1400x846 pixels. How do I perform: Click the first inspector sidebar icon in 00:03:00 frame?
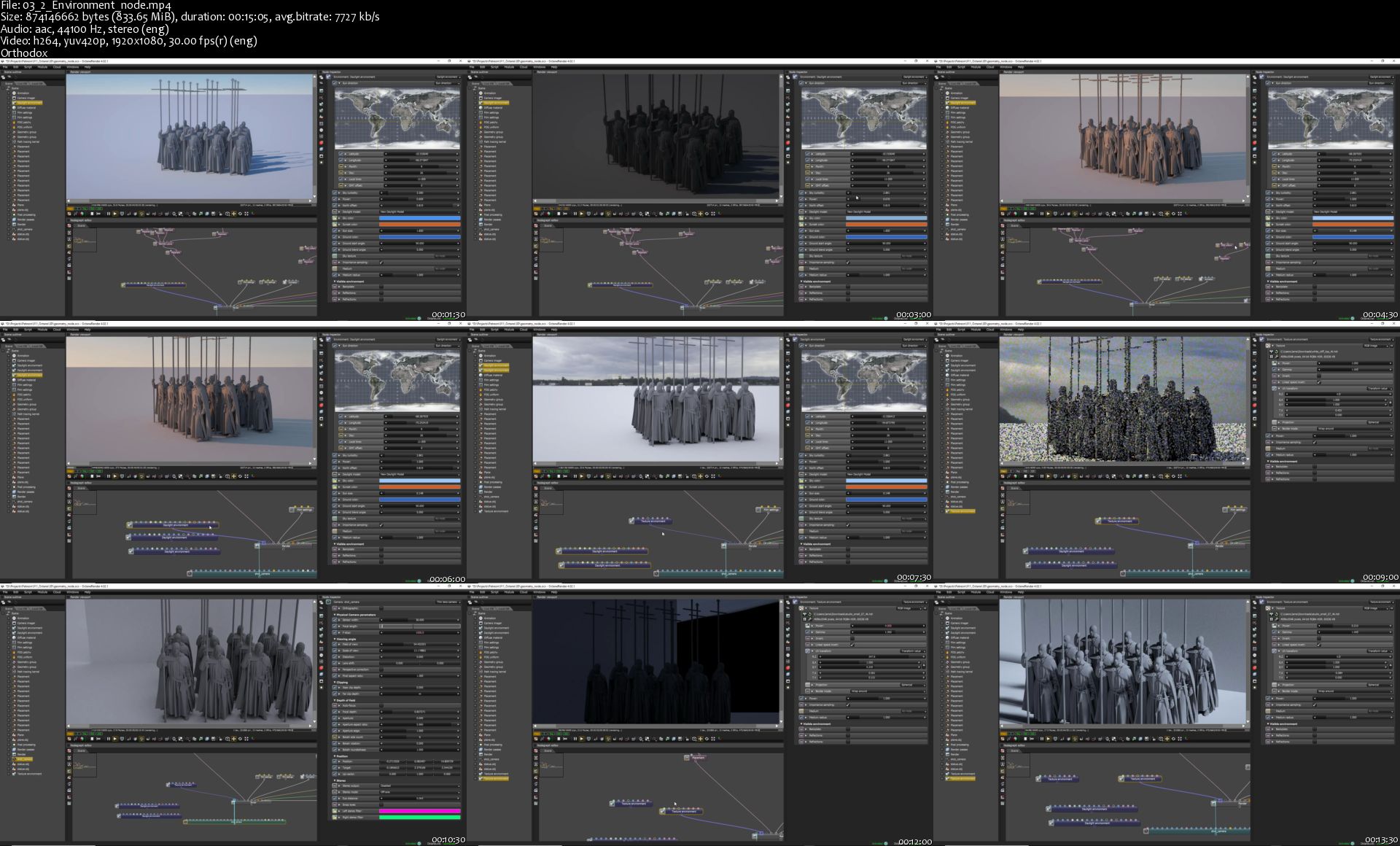tap(788, 77)
